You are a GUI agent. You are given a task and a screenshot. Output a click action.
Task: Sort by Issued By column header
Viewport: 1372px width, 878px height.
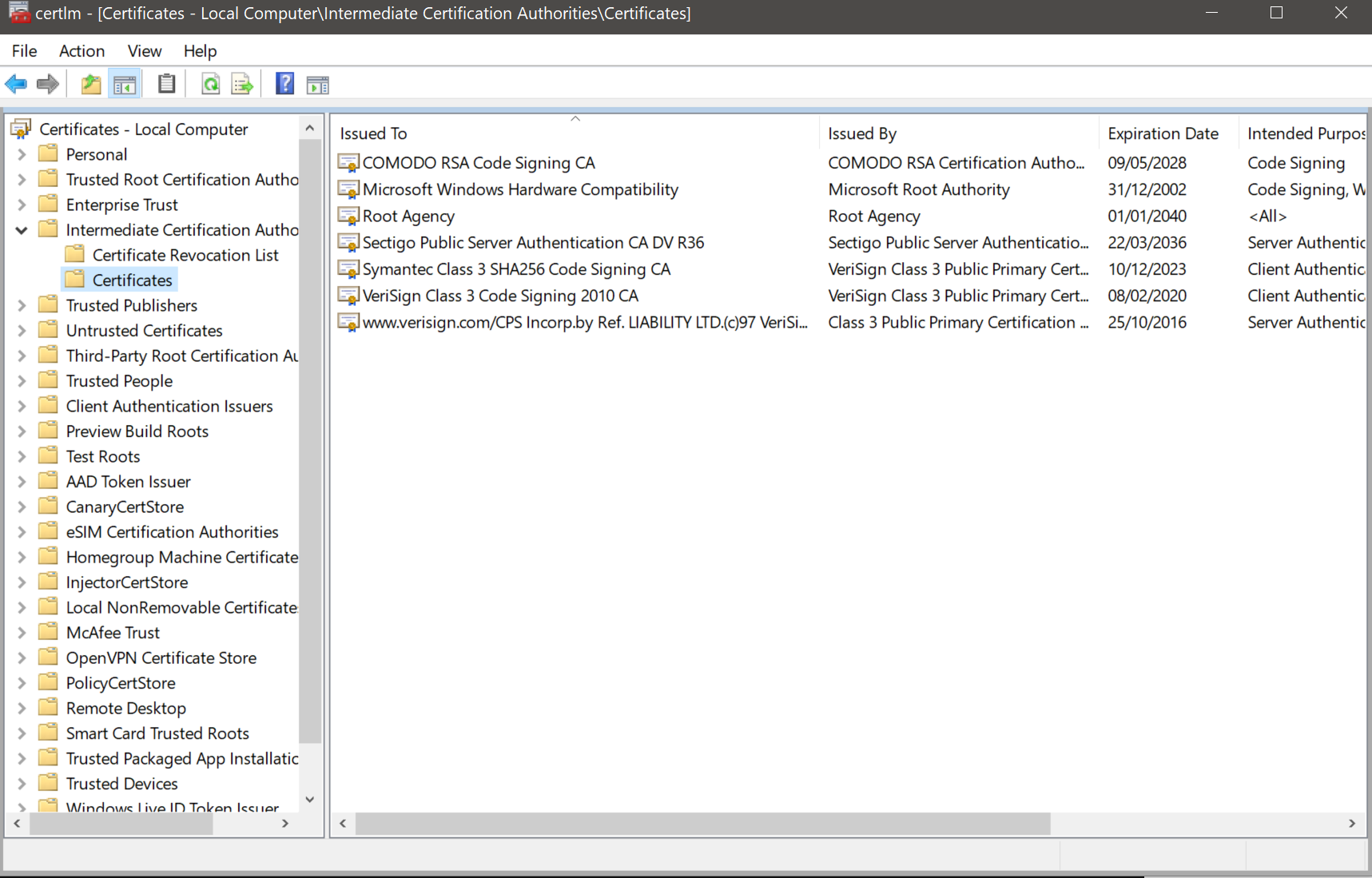959,133
